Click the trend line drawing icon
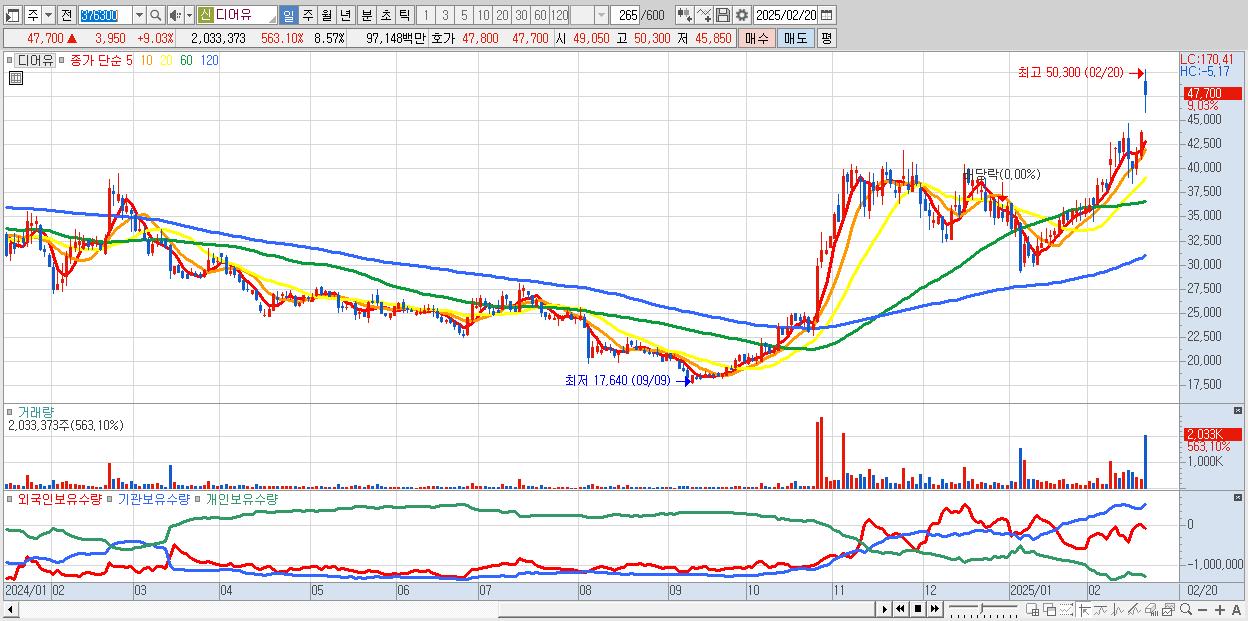1248x621 pixels. click(1101, 609)
